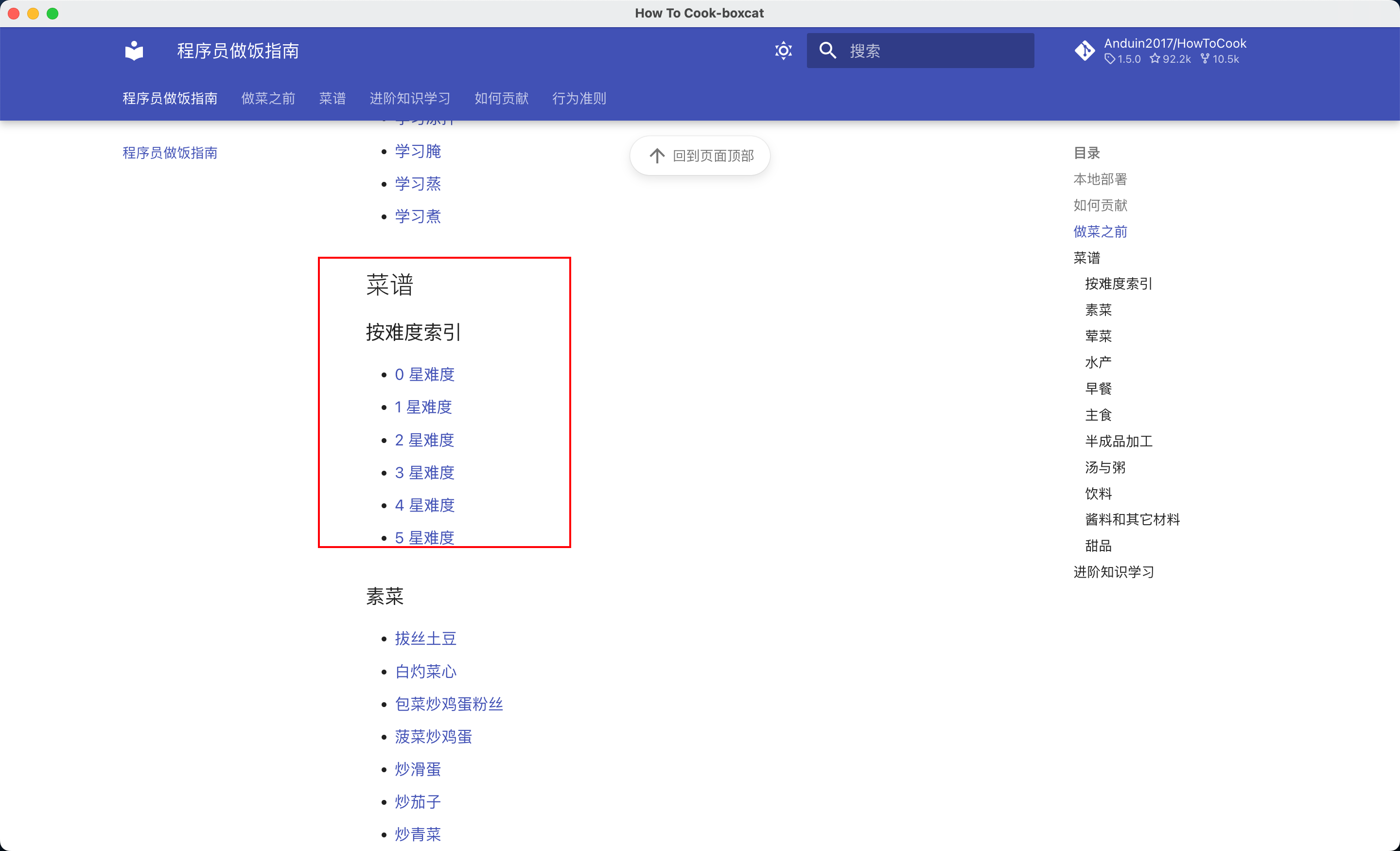1400x851 pixels.
Task: Open 行为准则 navigation tab
Action: pos(579,98)
